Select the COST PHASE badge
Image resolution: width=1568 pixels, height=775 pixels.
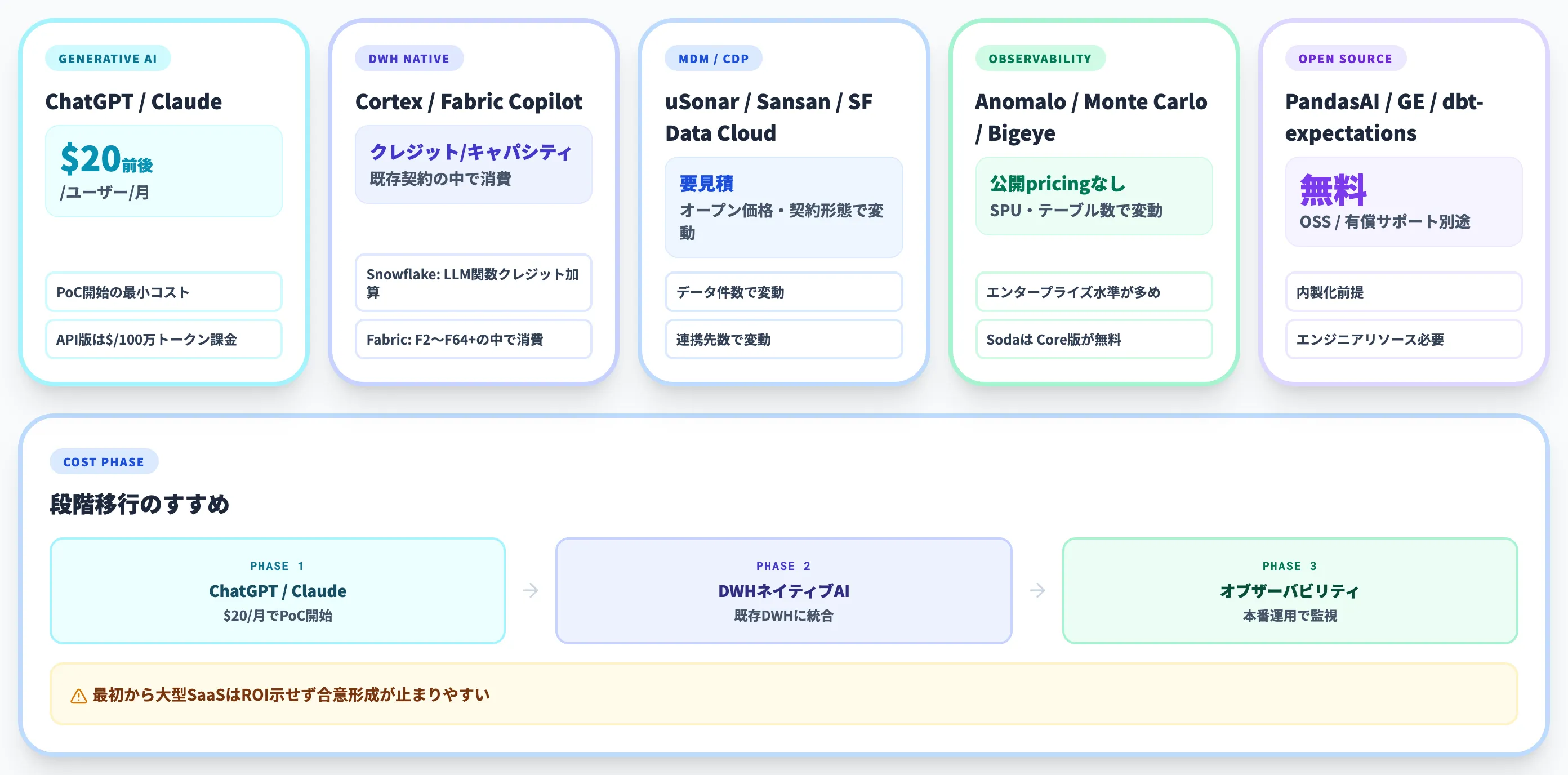(104, 461)
